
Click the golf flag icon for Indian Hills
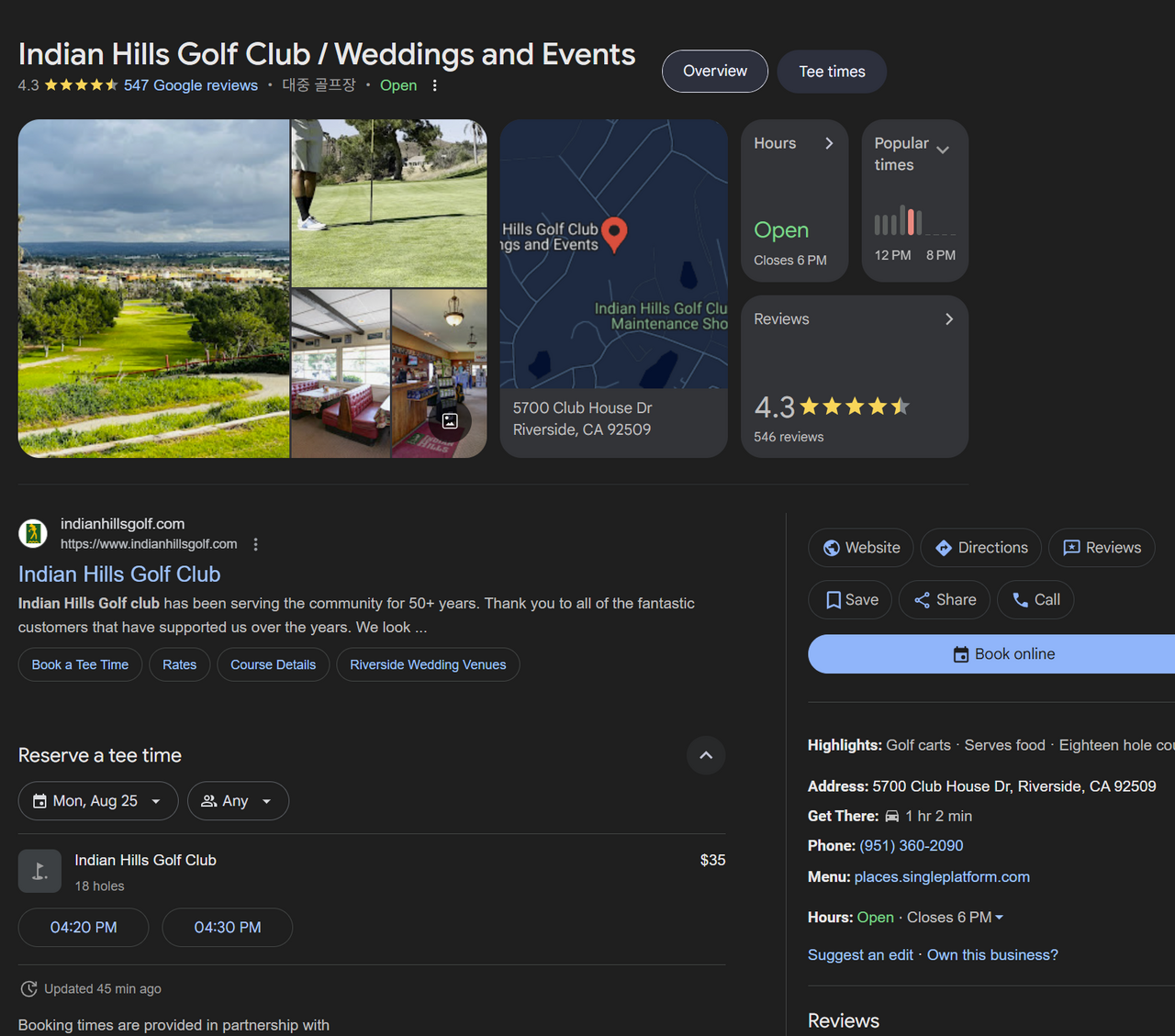point(39,871)
